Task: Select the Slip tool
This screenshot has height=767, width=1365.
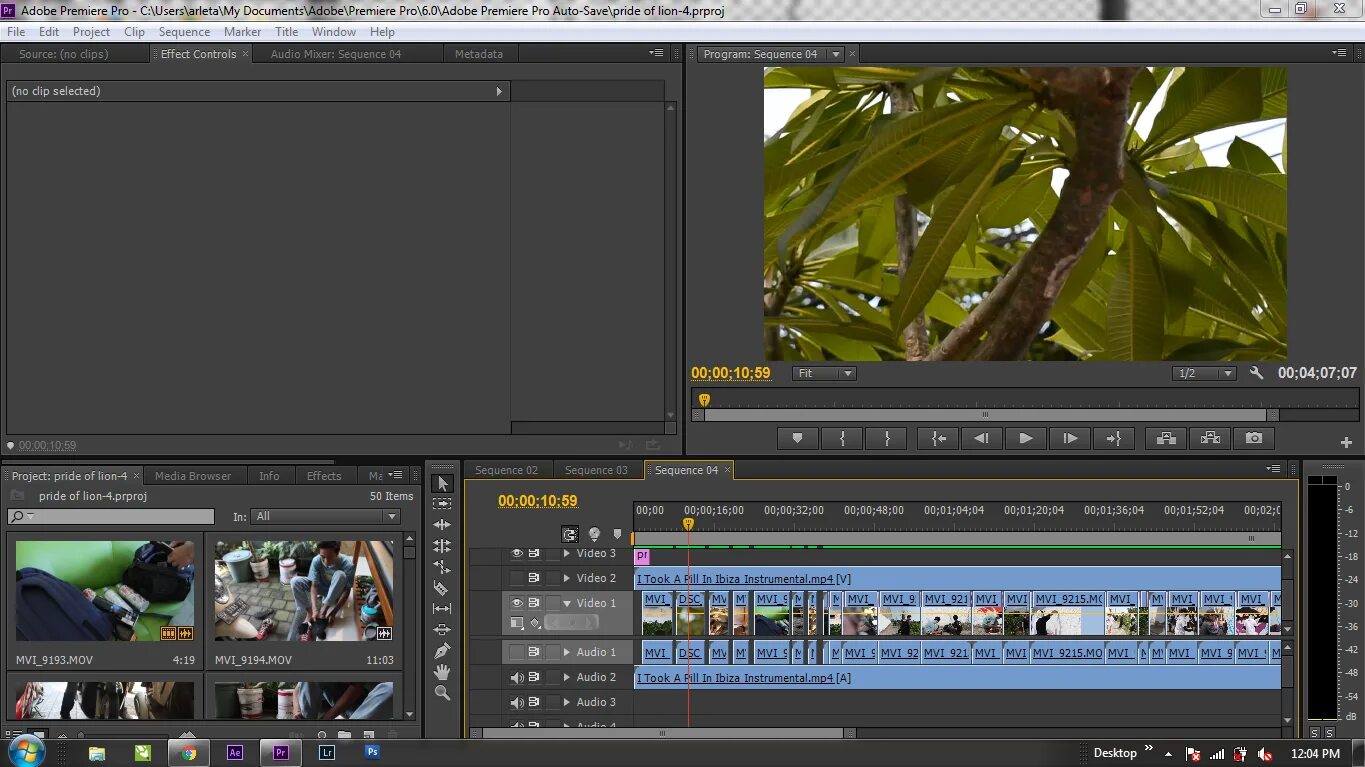Action: coord(442,609)
